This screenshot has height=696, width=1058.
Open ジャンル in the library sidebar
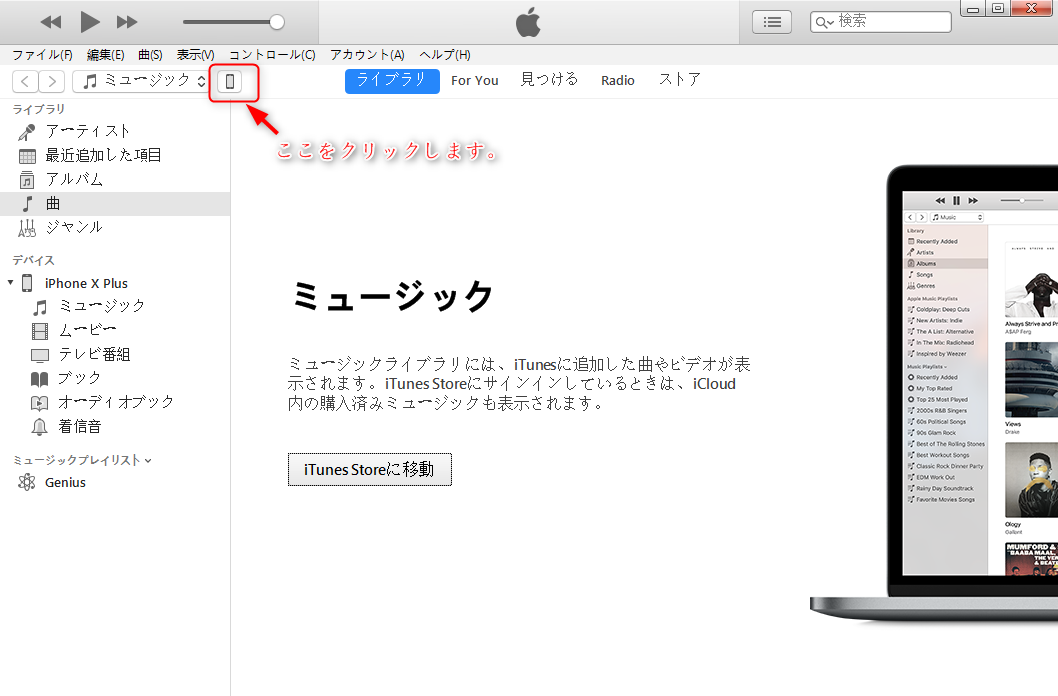pyautogui.click(x=74, y=227)
